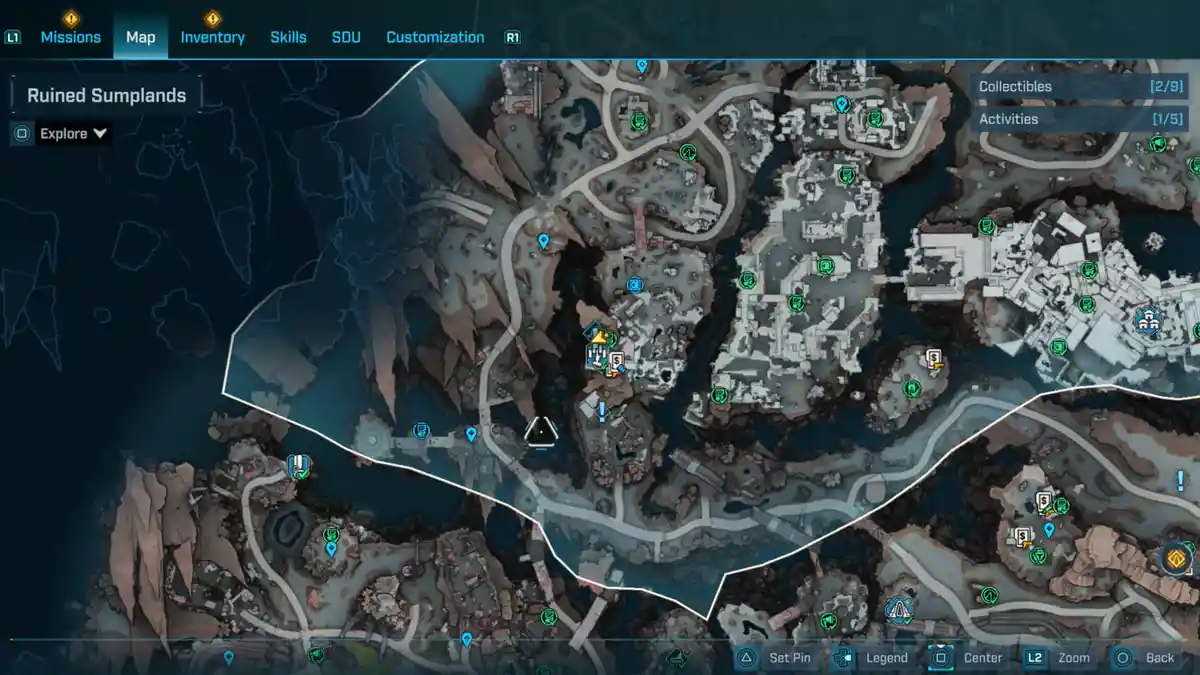This screenshot has height=675, width=1200.
Task: Click the warning icon above Missions
Action: click(71, 18)
